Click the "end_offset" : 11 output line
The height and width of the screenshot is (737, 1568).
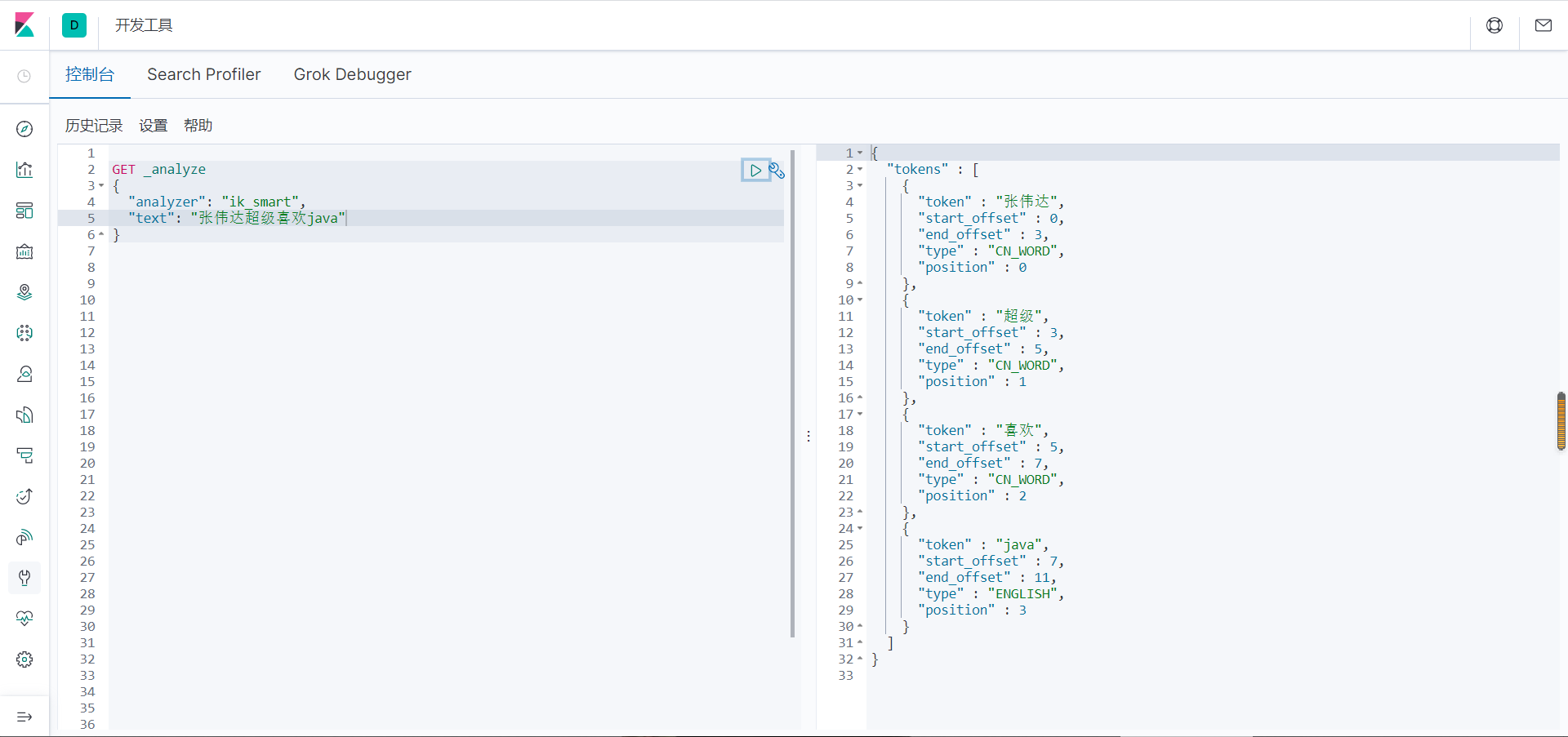pyautogui.click(x=987, y=578)
